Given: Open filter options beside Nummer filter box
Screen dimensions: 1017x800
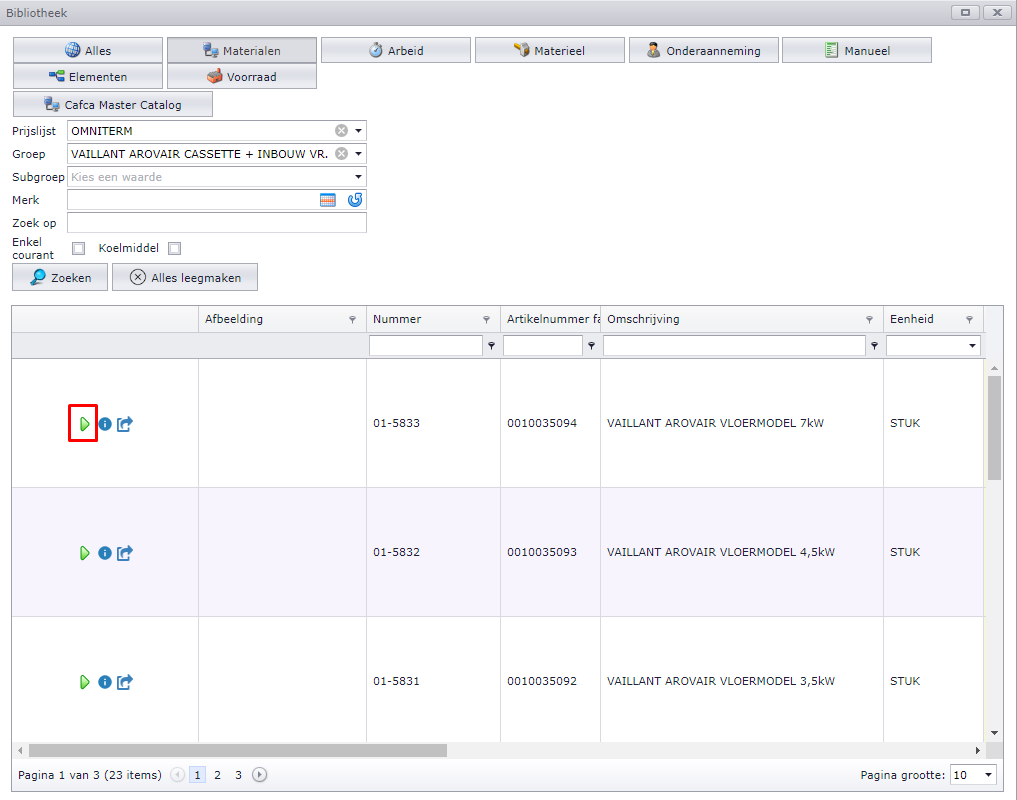Looking at the screenshot, I should click(491, 346).
